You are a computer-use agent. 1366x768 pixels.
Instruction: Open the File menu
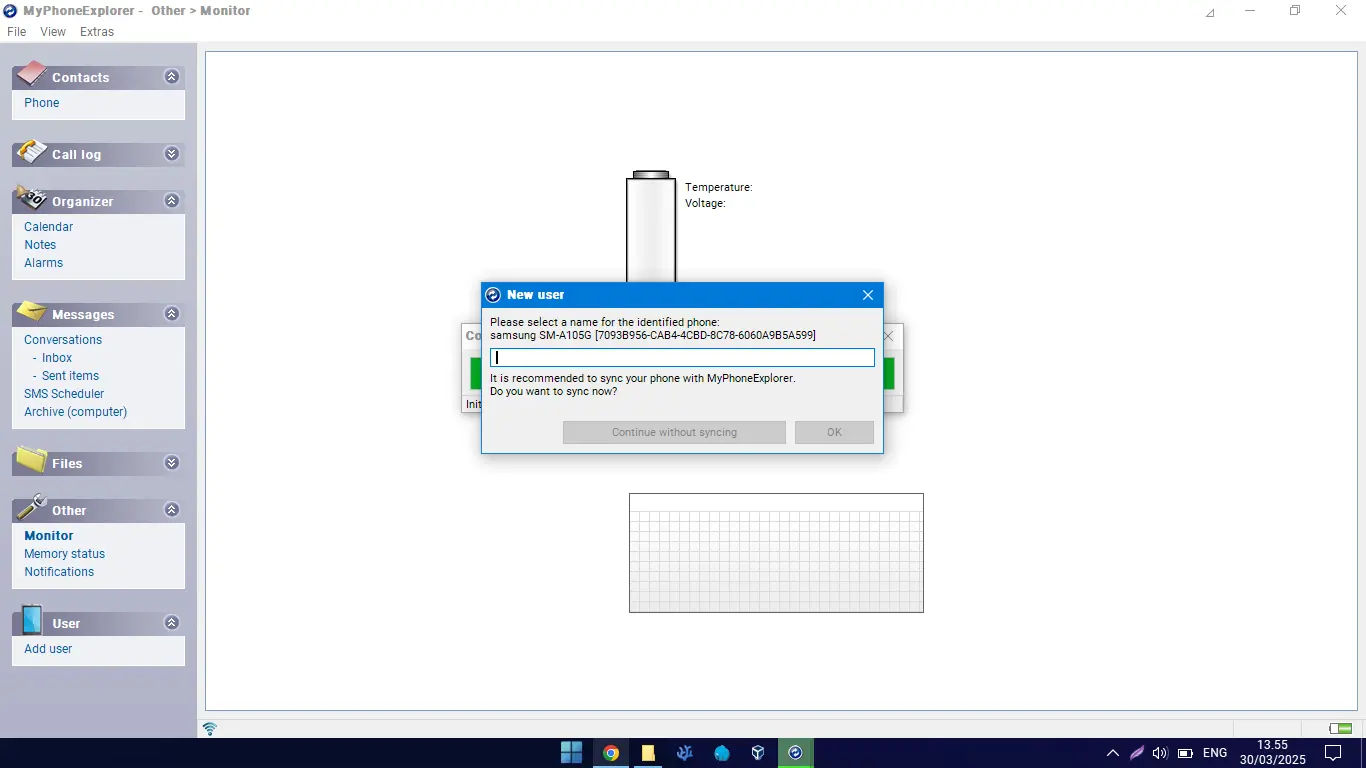16,32
